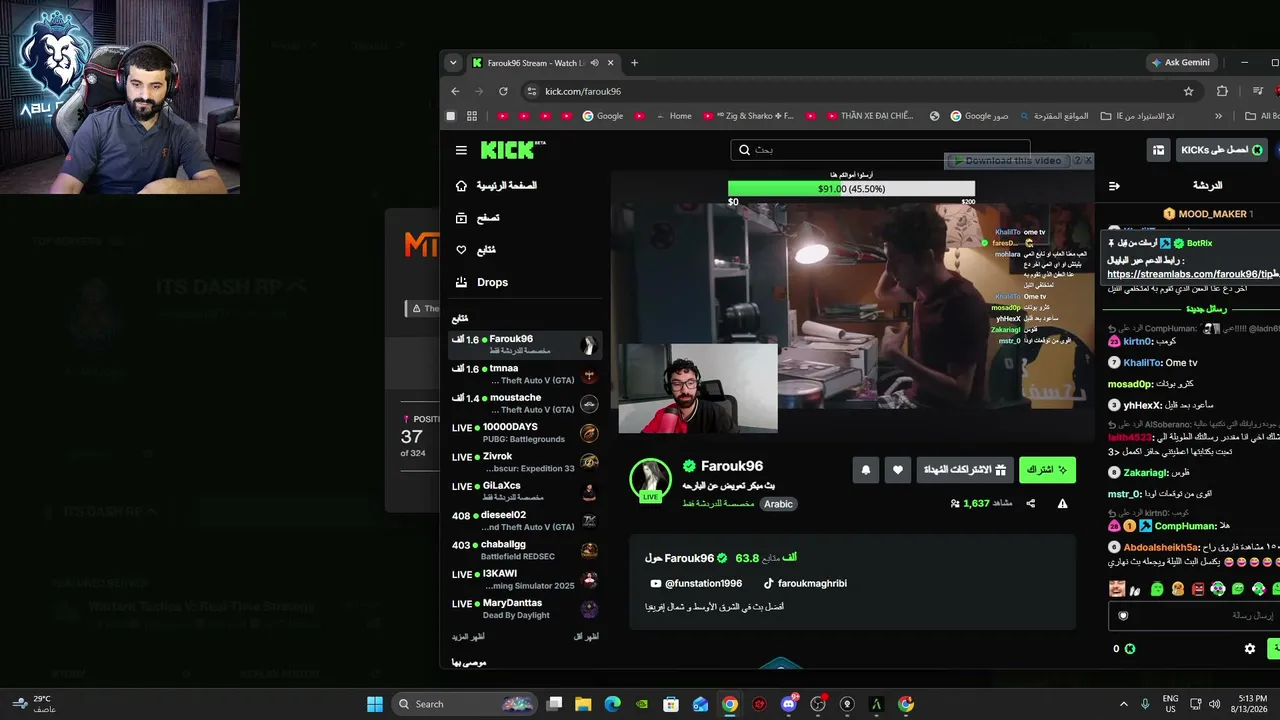
Task: Open the Browse icon in Kick sidebar
Action: click(461, 218)
